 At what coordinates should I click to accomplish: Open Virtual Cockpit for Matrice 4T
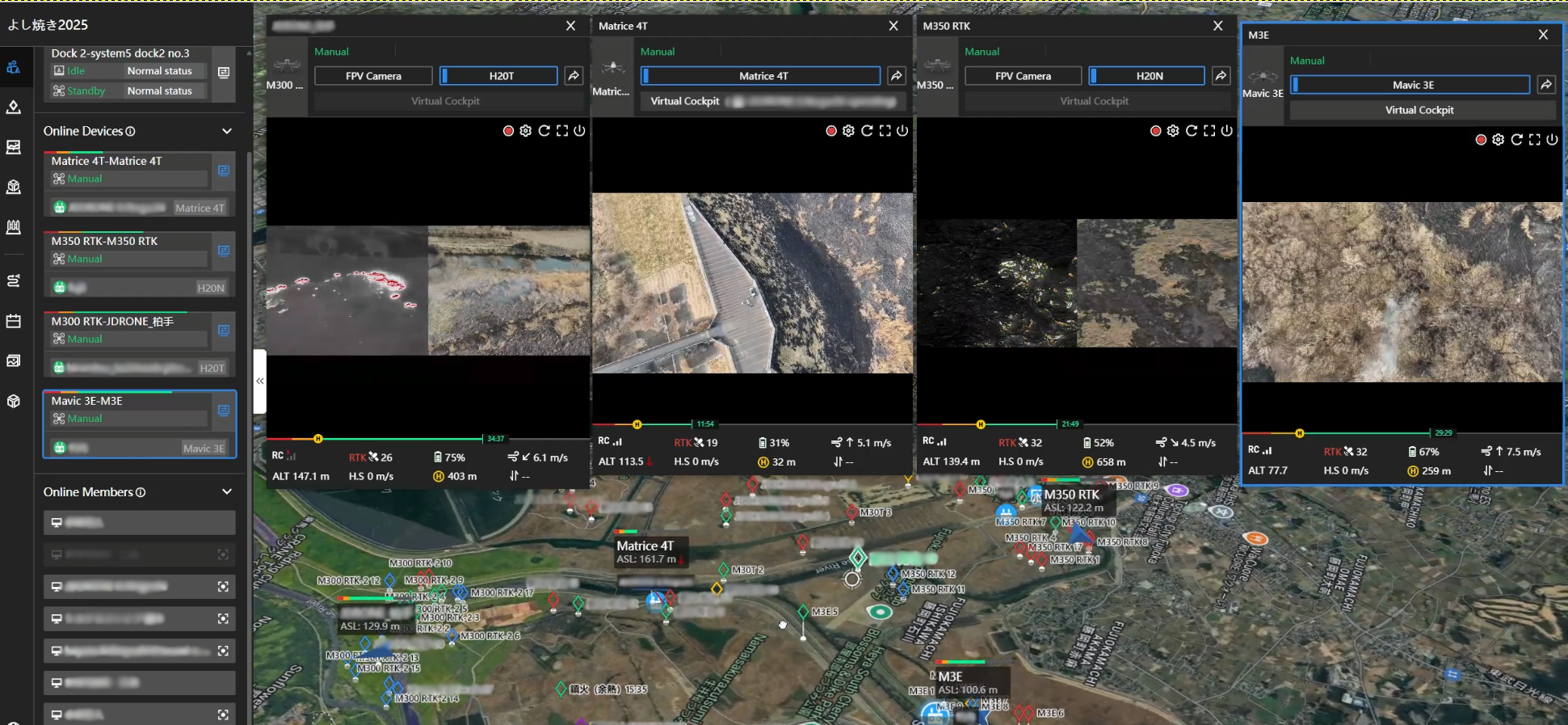coord(774,101)
